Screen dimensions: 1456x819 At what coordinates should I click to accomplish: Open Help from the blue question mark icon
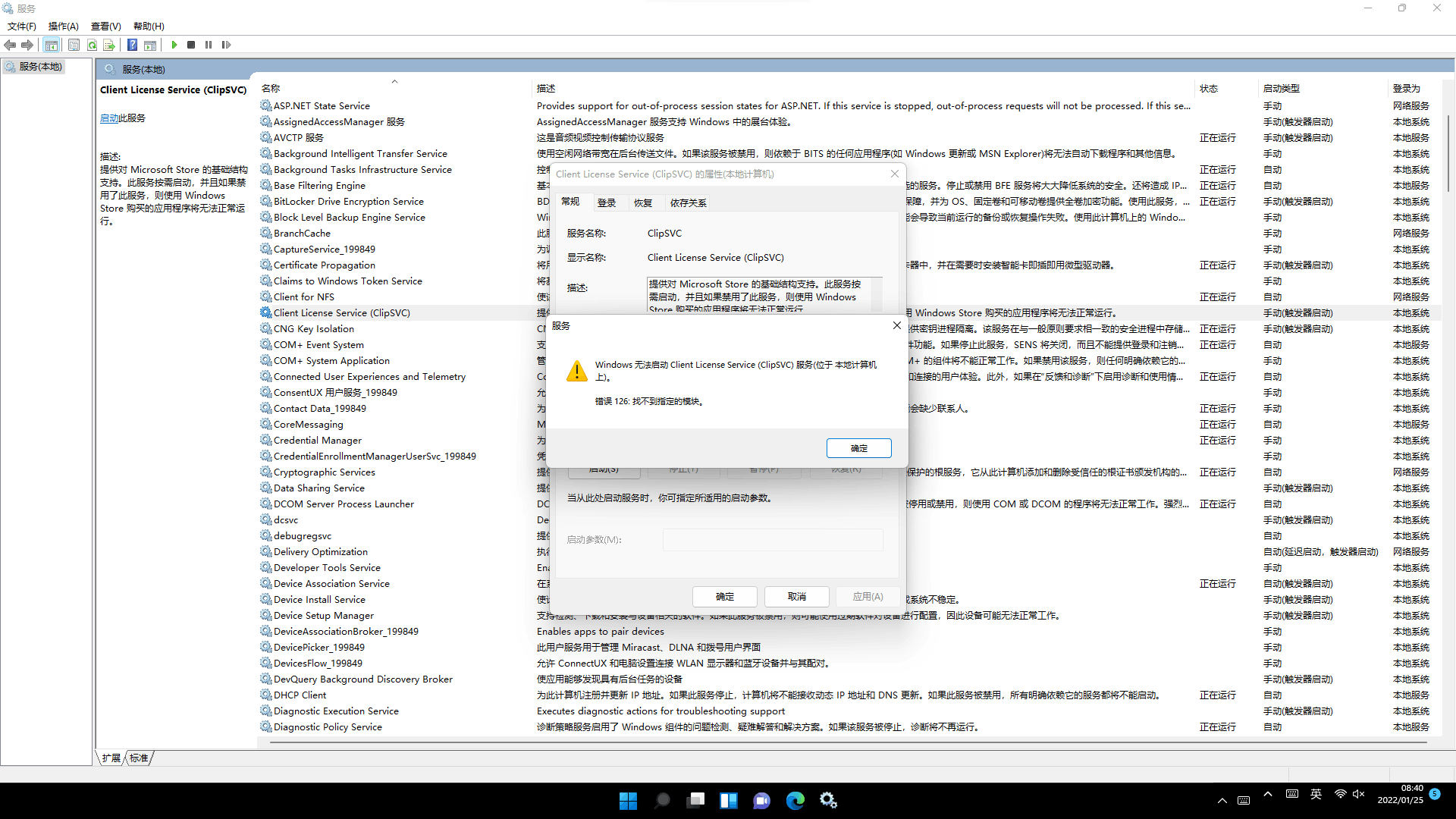tap(133, 45)
